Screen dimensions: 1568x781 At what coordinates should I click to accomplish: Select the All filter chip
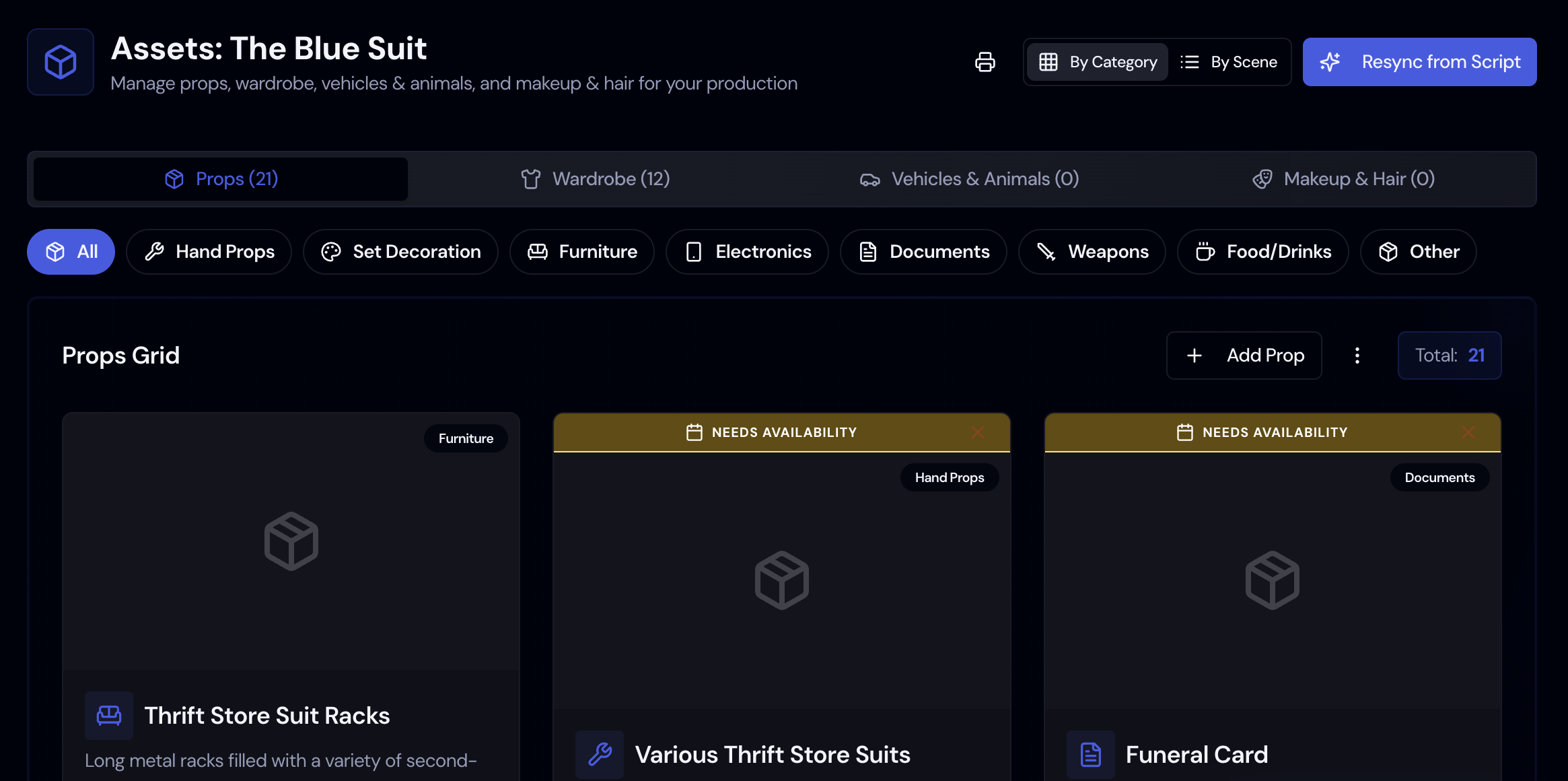coord(71,252)
